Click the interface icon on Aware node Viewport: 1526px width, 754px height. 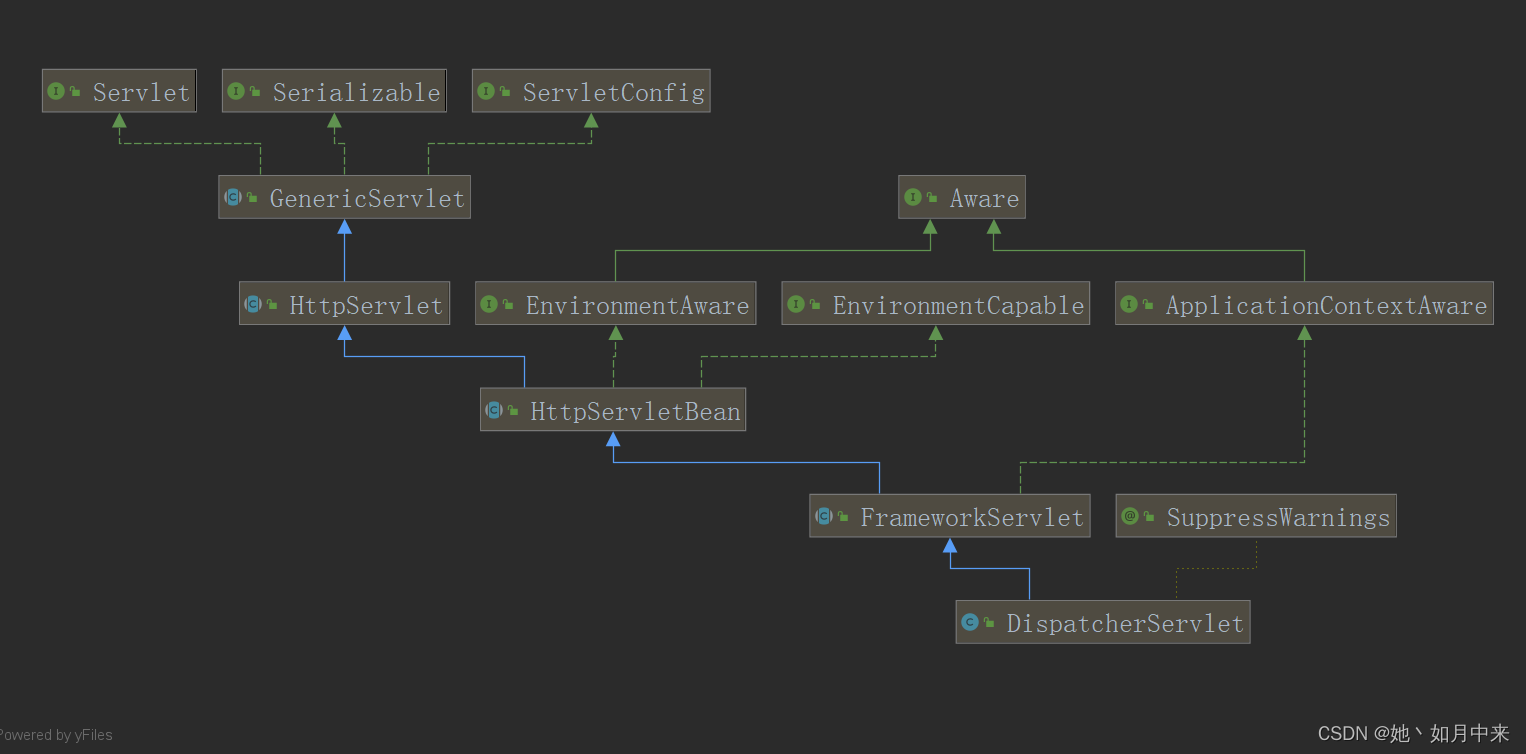[x=912, y=197]
